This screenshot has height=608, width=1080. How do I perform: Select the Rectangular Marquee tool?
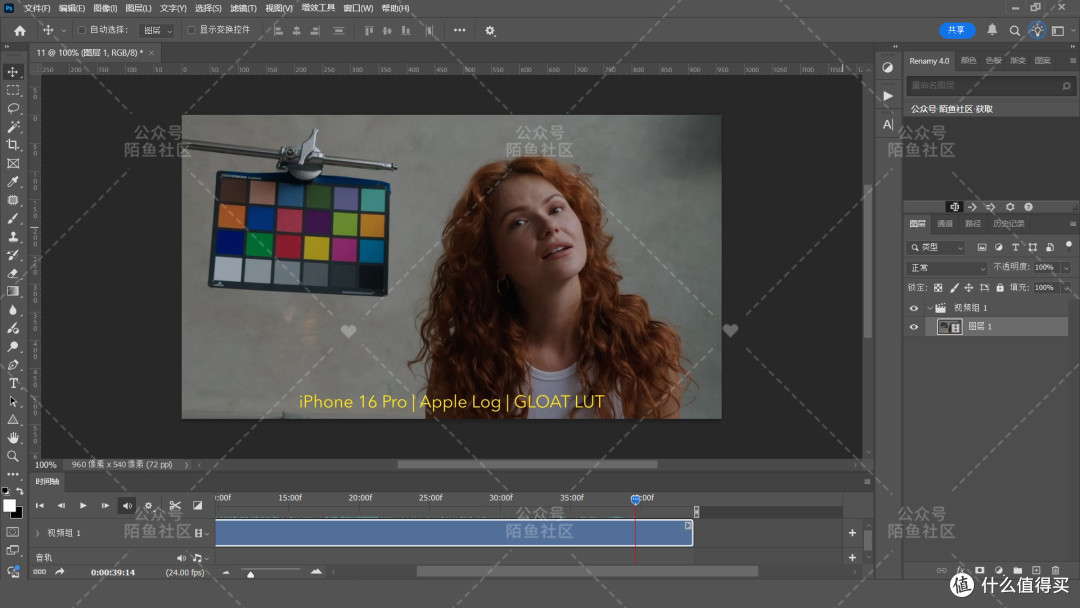[x=13, y=90]
